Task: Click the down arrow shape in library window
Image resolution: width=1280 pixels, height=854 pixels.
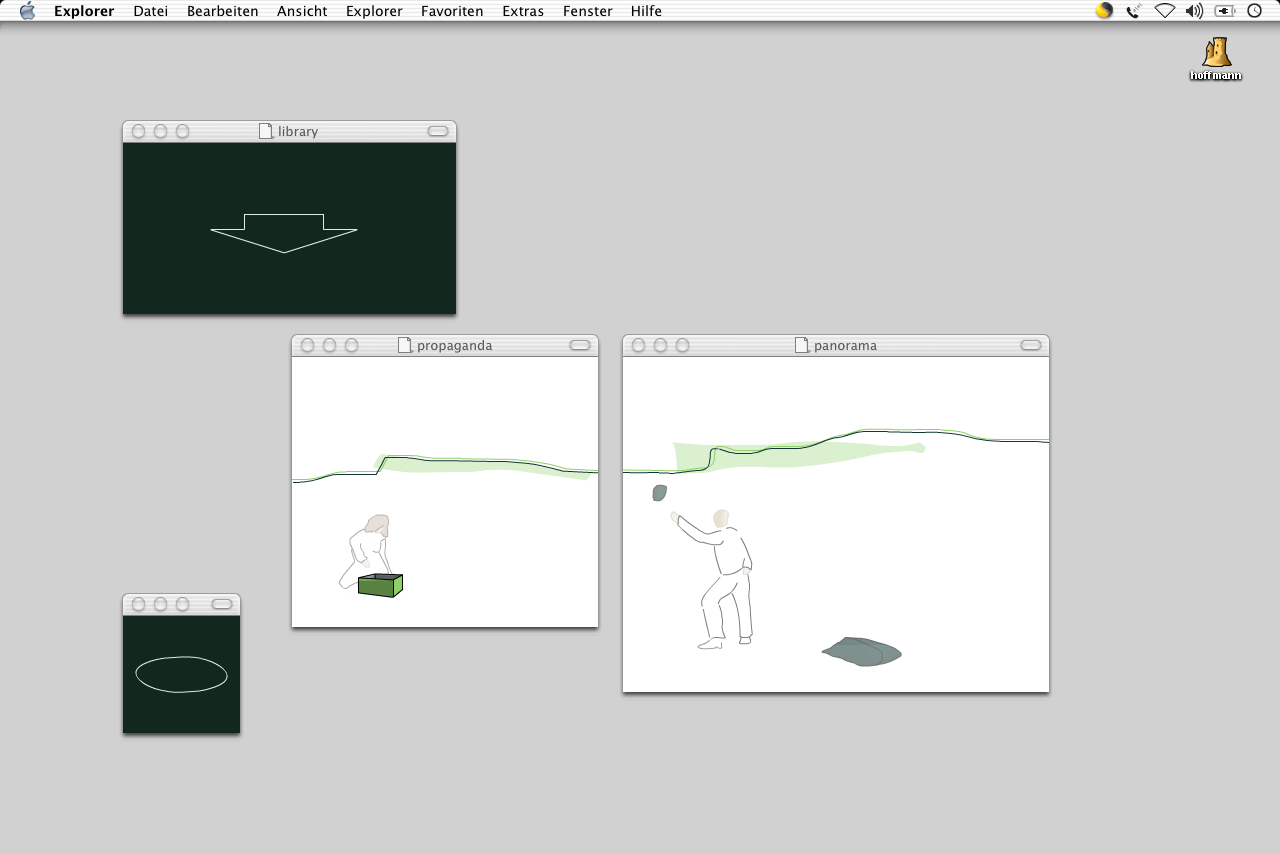Action: [284, 233]
